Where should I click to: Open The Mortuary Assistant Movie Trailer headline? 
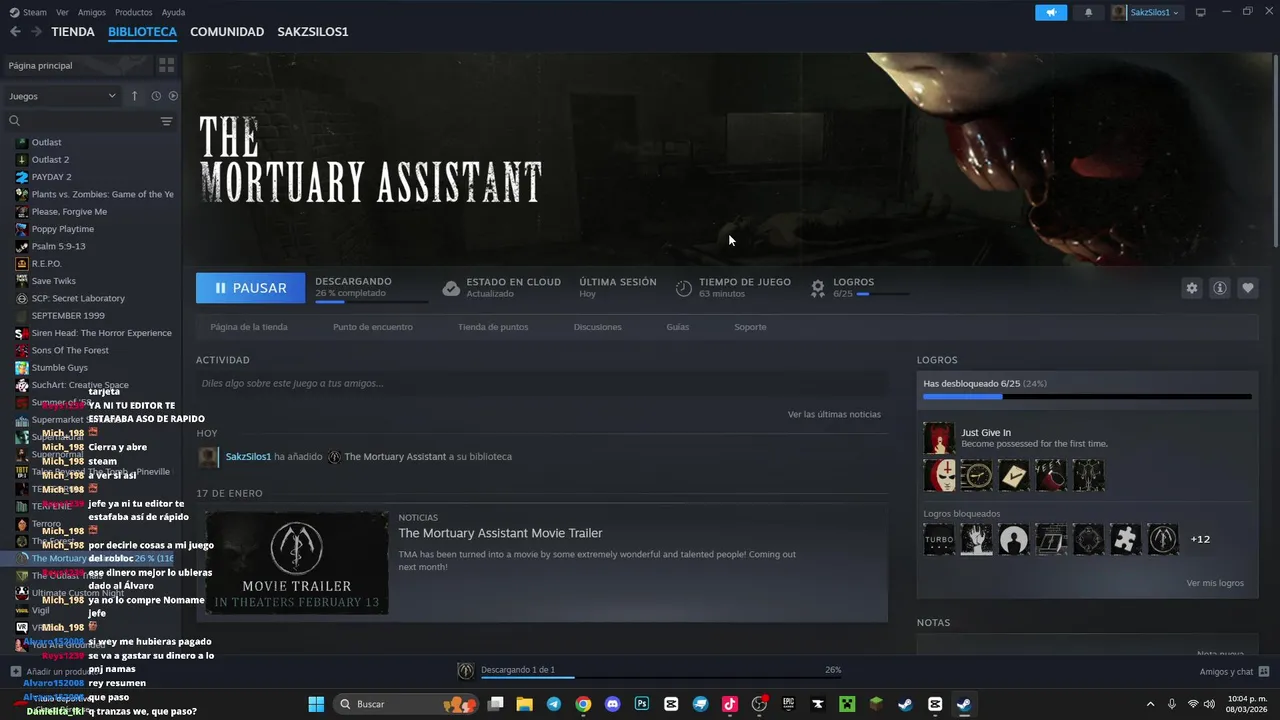click(500, 533)
